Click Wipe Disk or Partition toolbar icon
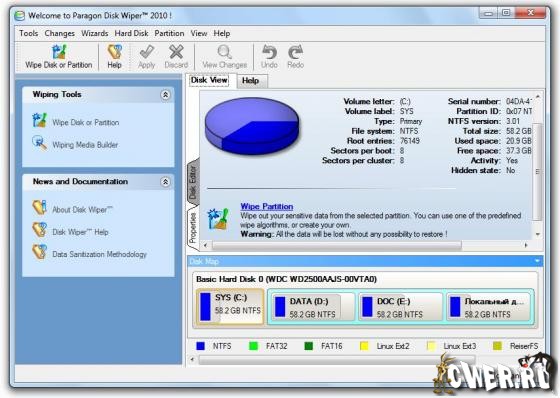Screen dimensions: 560x398 pyautogui.click(x=59, y=52)
